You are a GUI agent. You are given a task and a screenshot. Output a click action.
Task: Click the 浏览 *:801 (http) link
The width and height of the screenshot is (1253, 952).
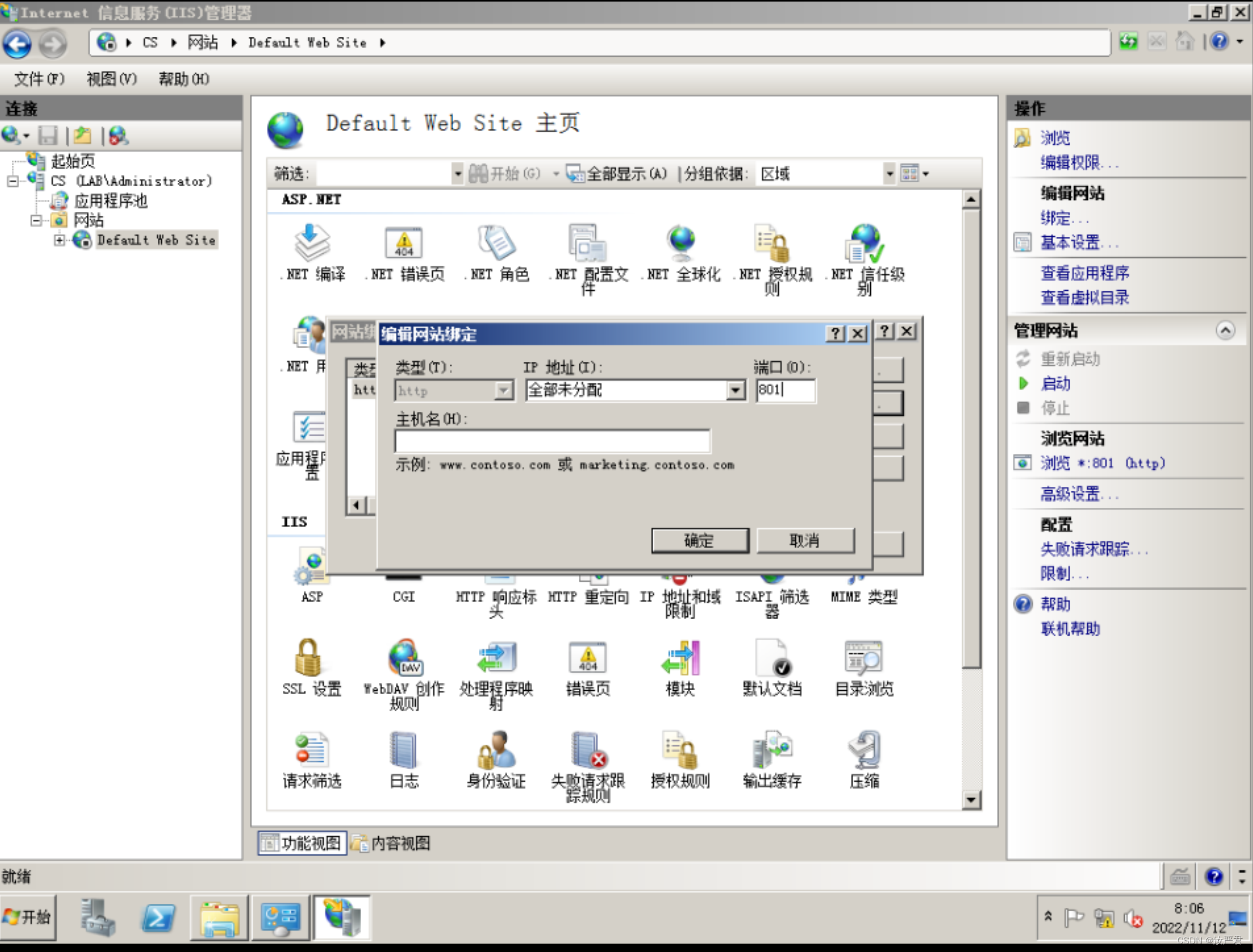coord(1102,463)
